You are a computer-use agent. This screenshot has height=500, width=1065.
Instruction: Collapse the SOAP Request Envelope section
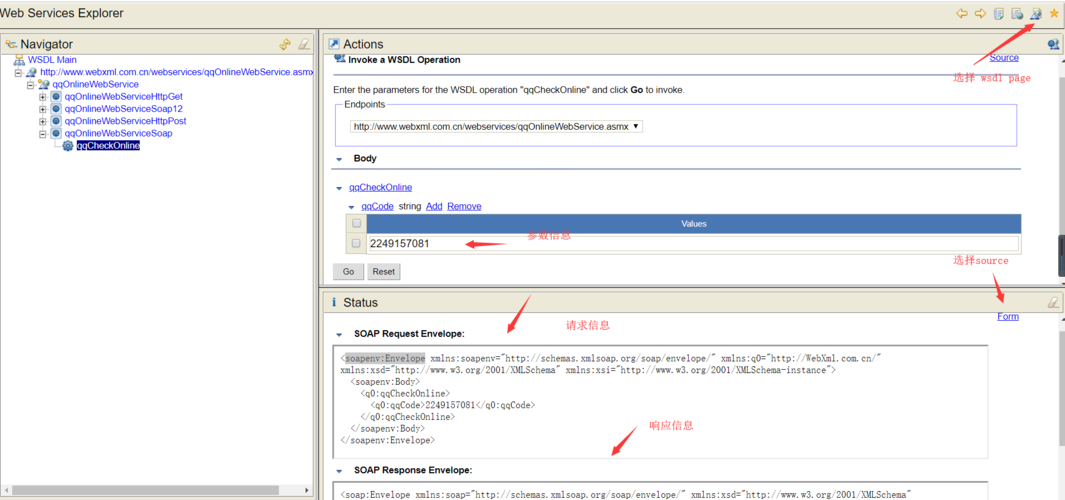pos(339,334)
